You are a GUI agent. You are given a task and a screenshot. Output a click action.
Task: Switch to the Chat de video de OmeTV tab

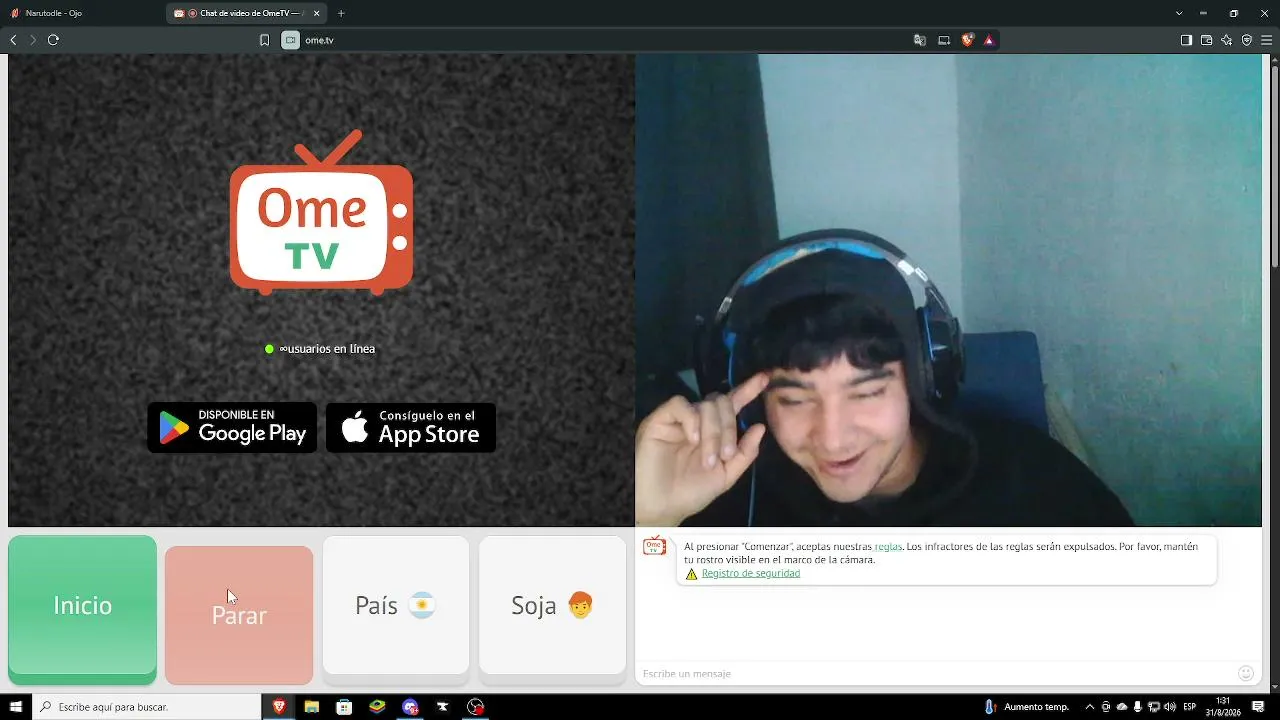tap(247, 13)
